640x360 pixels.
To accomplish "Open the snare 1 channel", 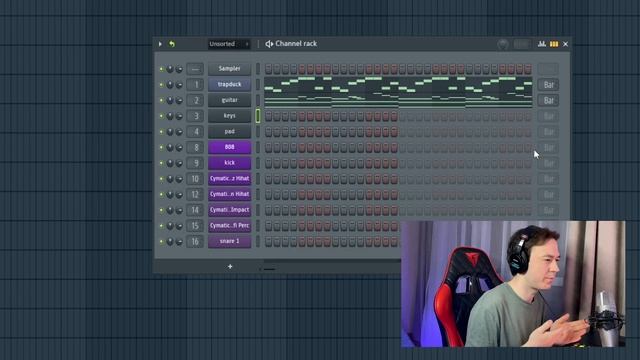I will click(x=229, y=241).
